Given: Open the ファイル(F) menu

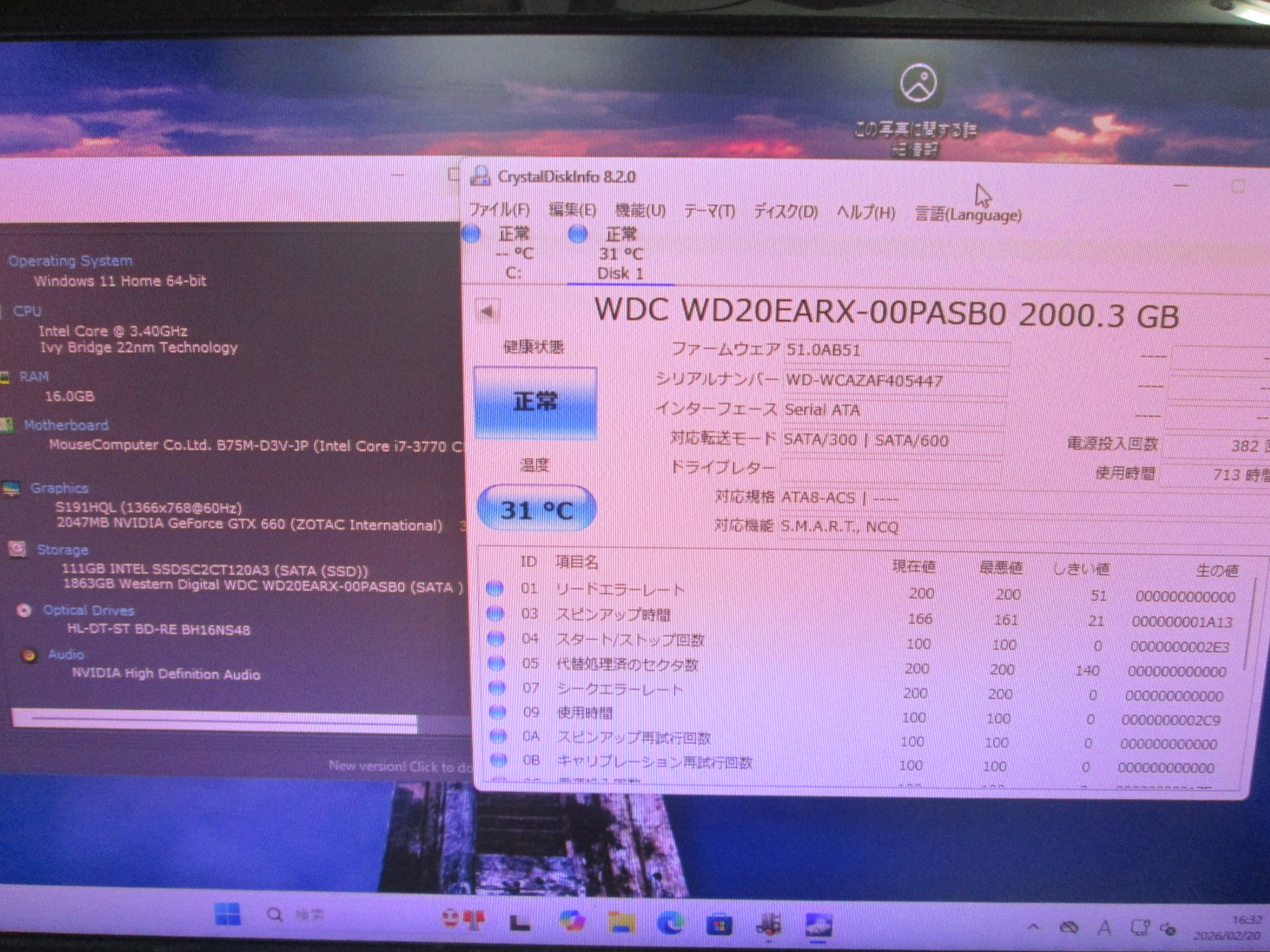Looking at the screenshot, I should click(499, 209).
